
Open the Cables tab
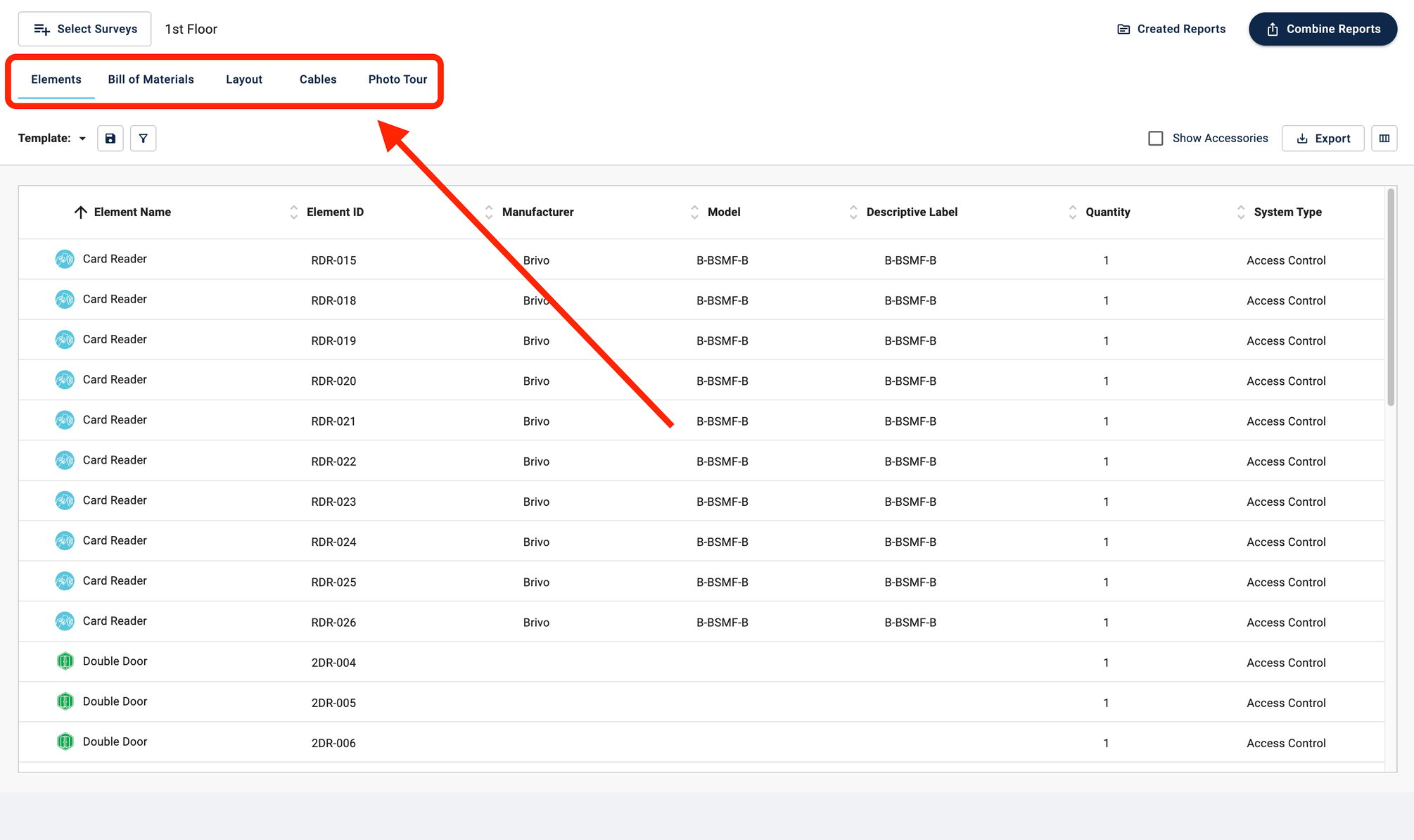point(318,79)
